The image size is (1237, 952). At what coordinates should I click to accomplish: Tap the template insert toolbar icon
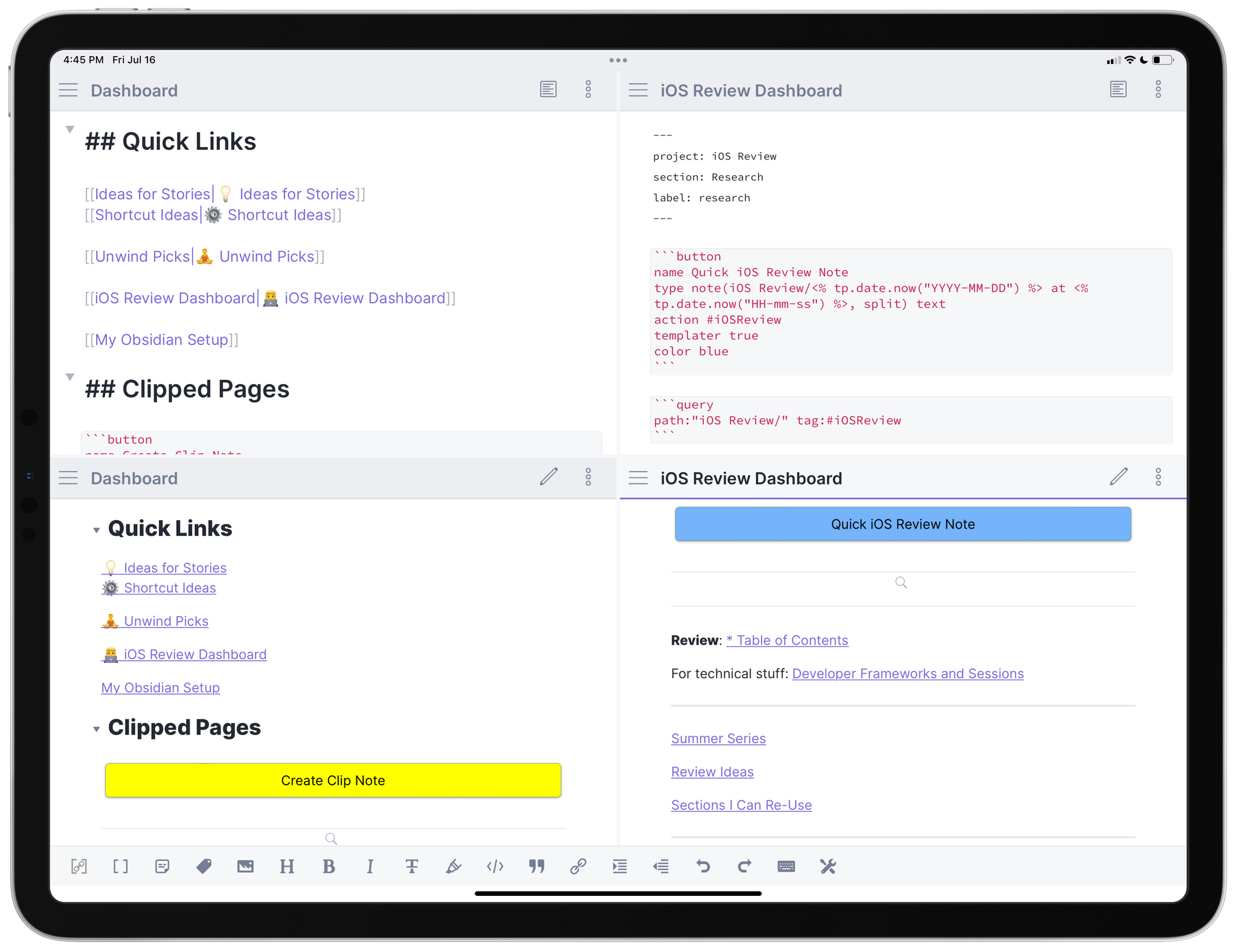(162, 867)
